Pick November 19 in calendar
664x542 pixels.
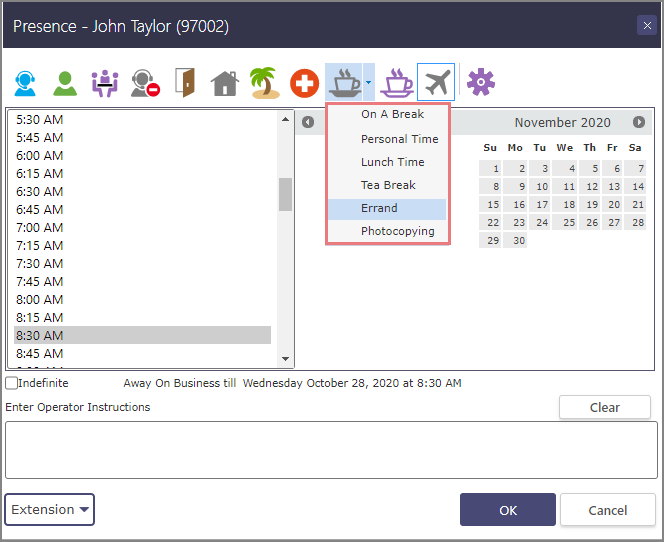[590, 205]
